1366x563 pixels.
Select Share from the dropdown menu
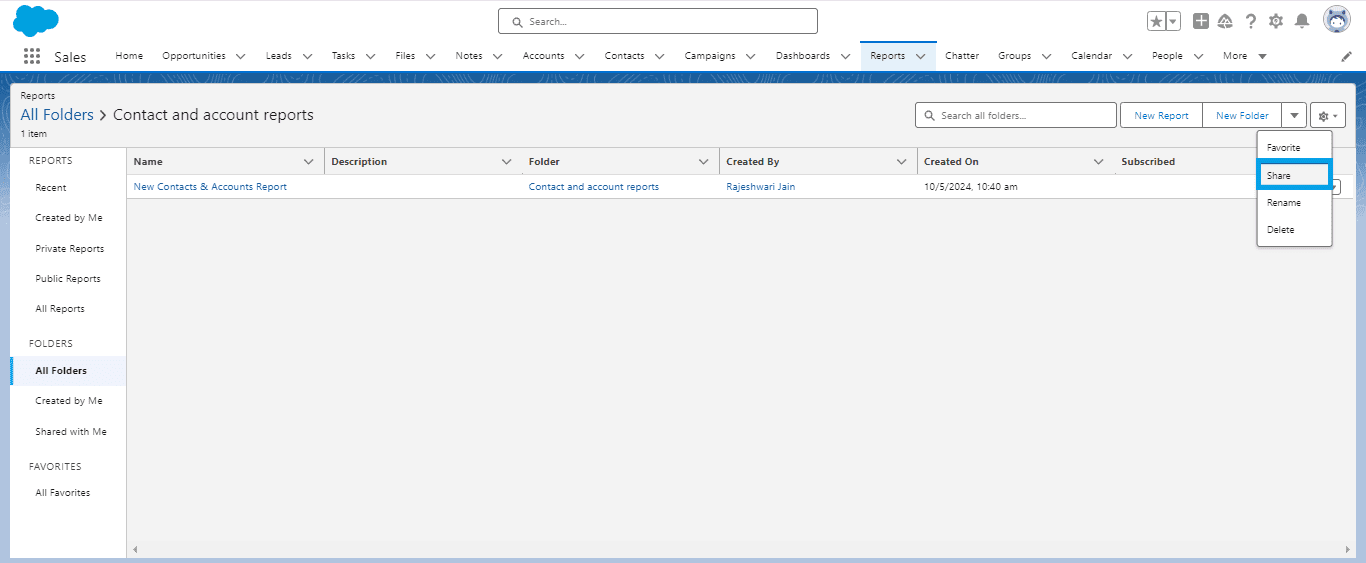(x=1293, y=176)
